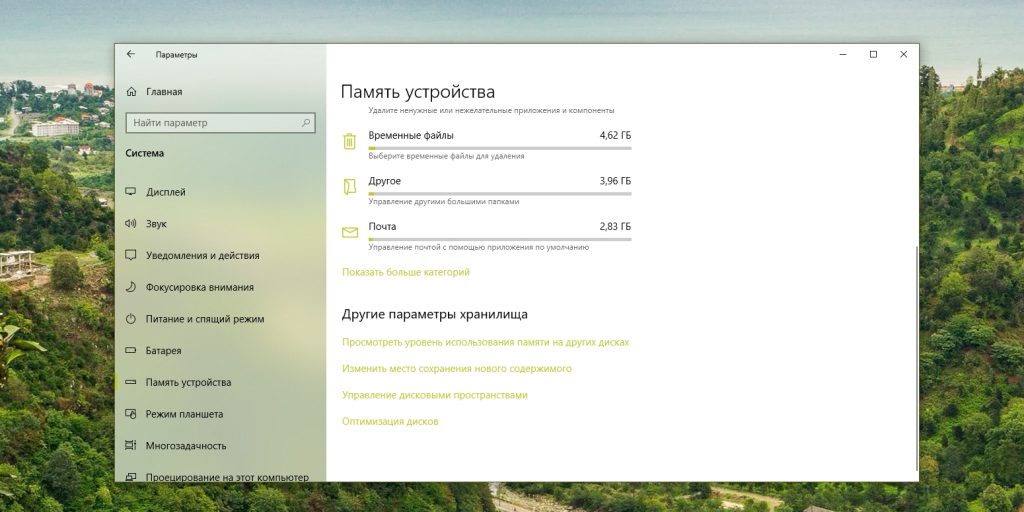This screenshot has width=1024, height=512.
Task: Open Оптимизация дисков link
Action: (390, 422)
